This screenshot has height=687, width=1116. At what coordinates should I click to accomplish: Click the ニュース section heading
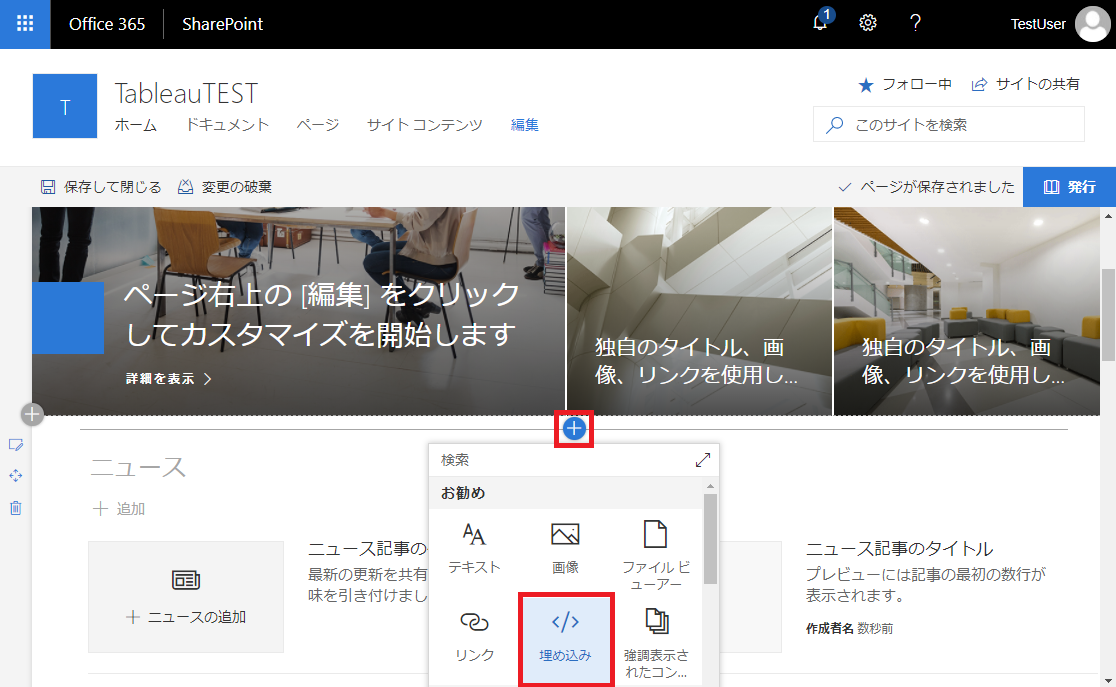pos(138,468)
